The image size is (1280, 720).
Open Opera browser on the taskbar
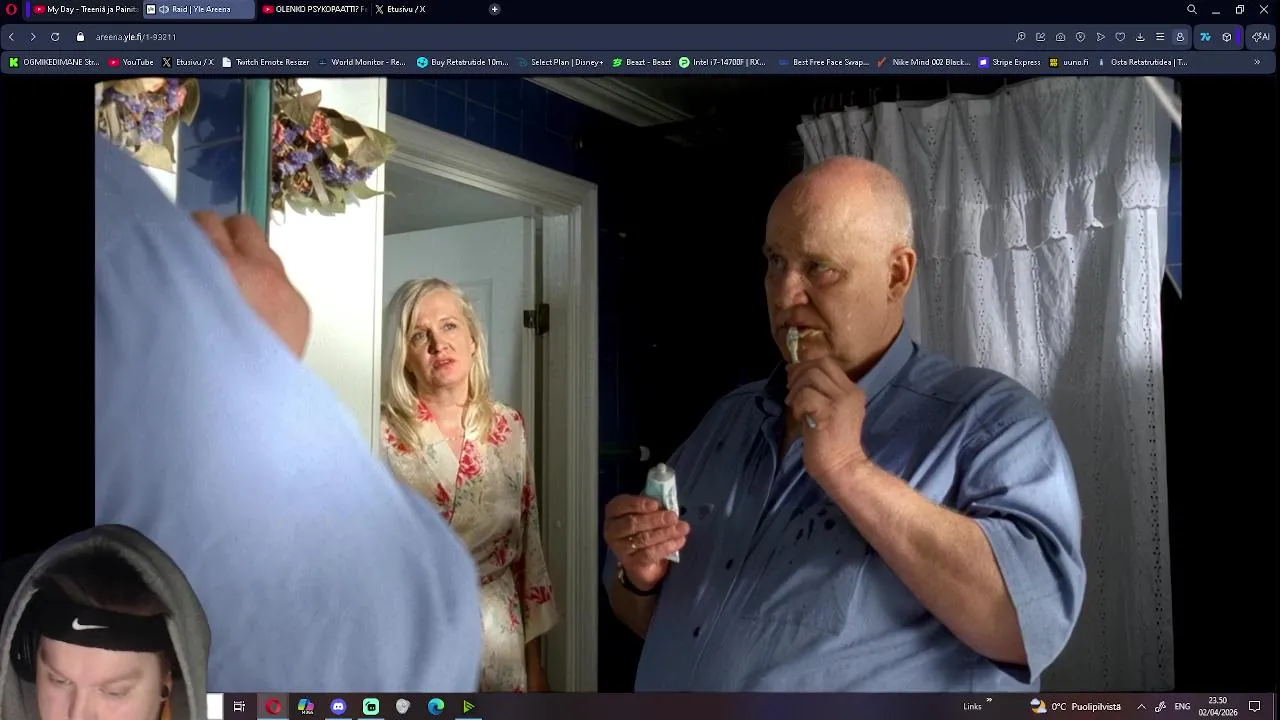point(273,707)
